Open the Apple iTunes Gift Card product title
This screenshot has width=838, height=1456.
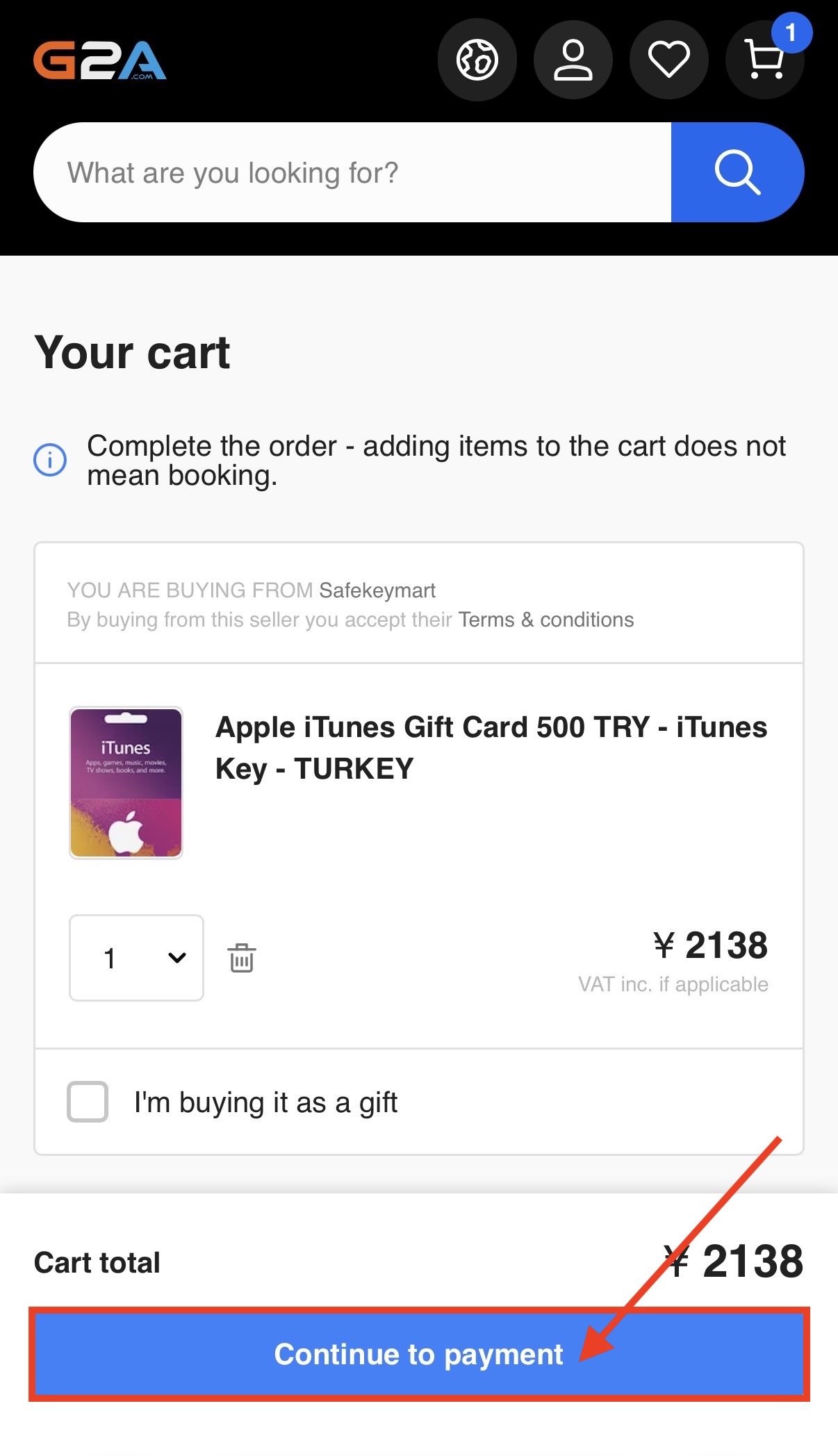pos(491,747)
